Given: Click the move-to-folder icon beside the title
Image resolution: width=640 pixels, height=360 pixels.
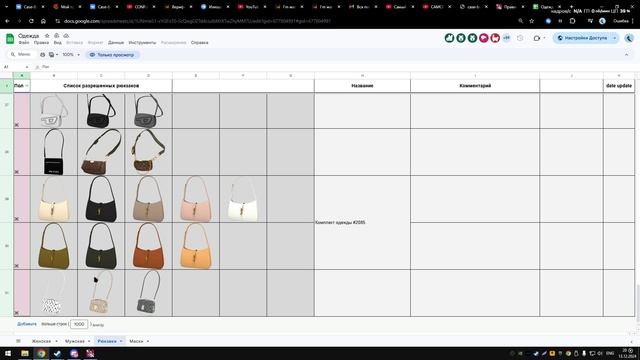Looking at the screenshot, I should (x=57, y=36).
